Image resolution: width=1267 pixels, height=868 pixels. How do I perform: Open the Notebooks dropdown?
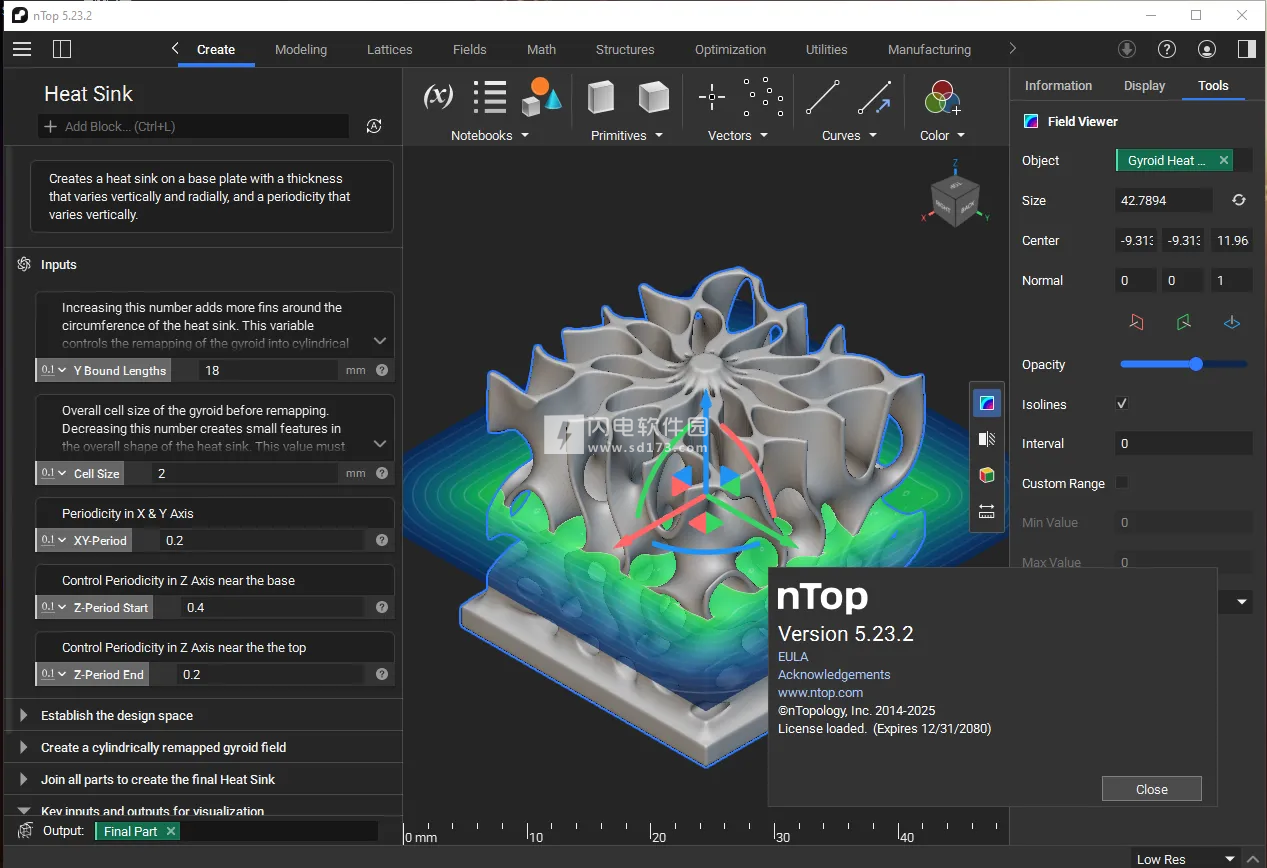pos(490,135)
